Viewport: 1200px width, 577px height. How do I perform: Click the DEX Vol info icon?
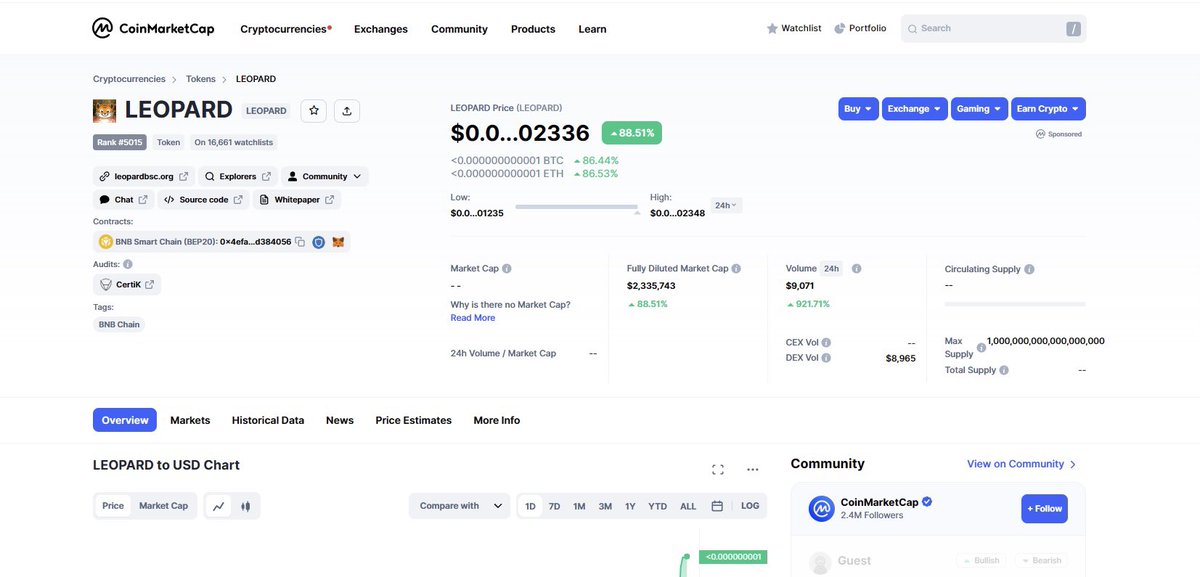tap(826, 358)
